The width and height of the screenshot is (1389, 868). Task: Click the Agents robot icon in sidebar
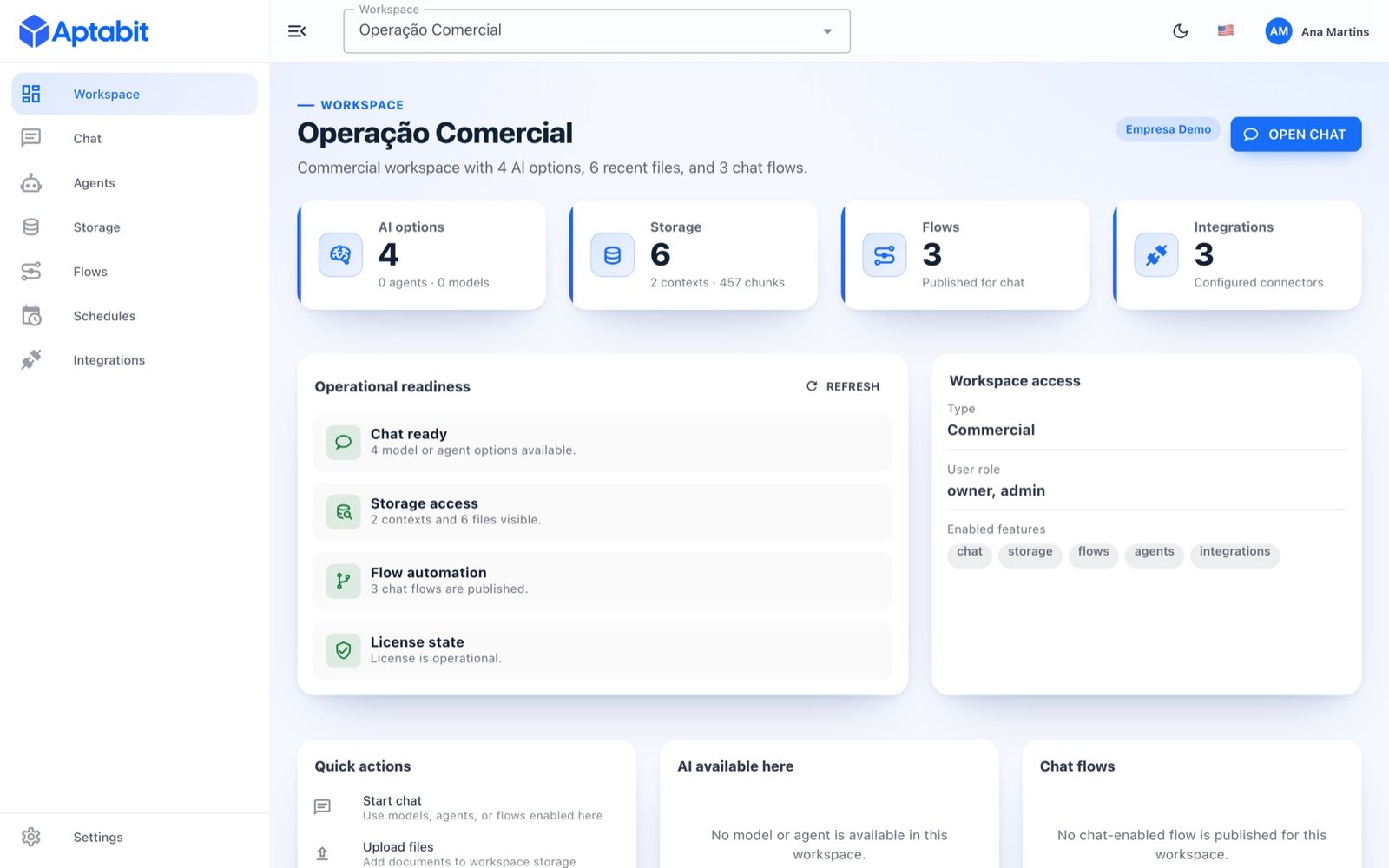[x=31, y=182]
